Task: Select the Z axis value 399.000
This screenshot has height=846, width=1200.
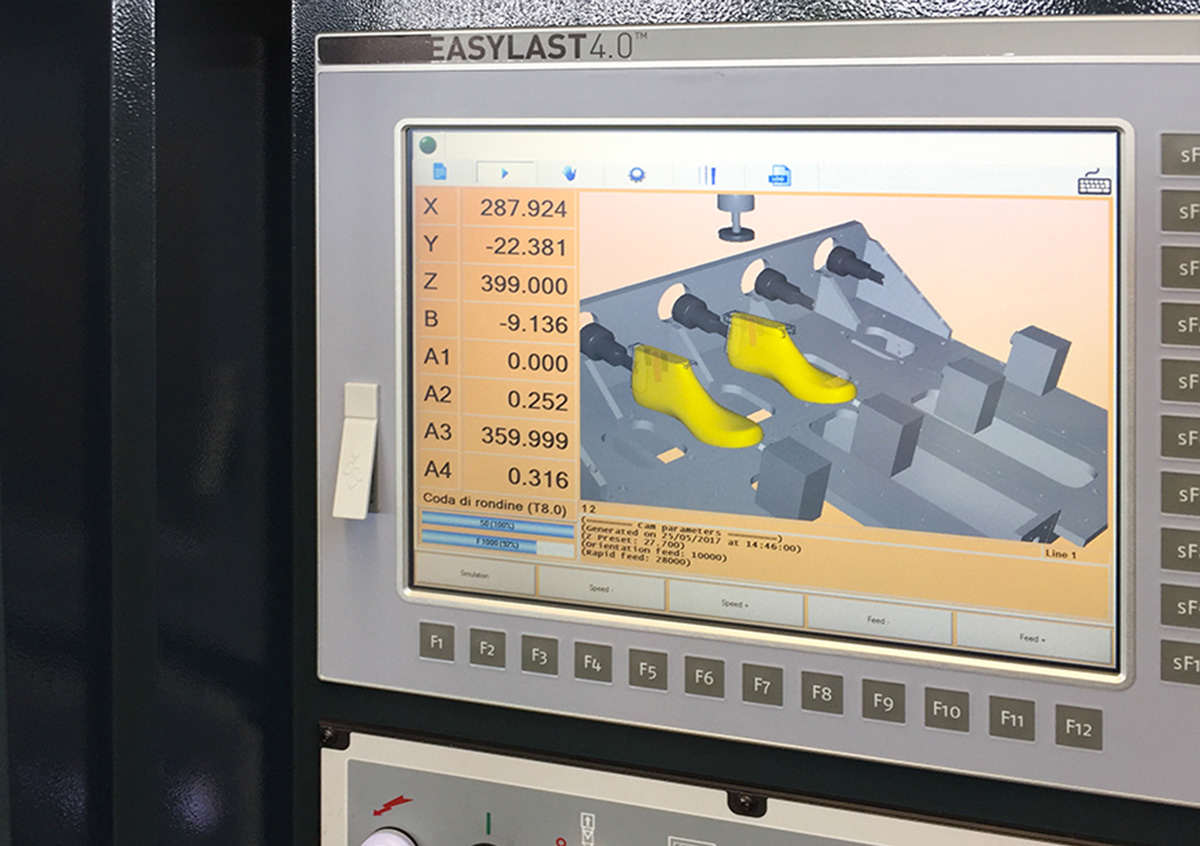Action: coord(523,284)
